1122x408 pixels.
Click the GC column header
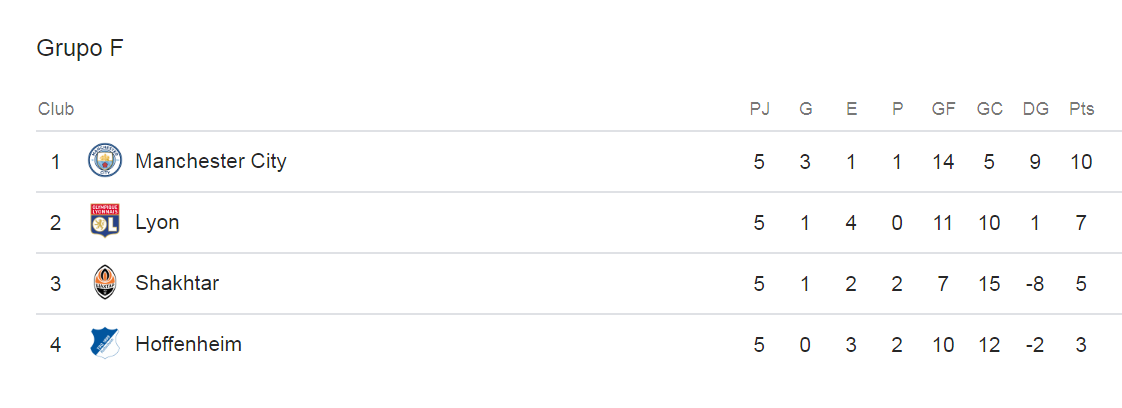pos(989,109)
